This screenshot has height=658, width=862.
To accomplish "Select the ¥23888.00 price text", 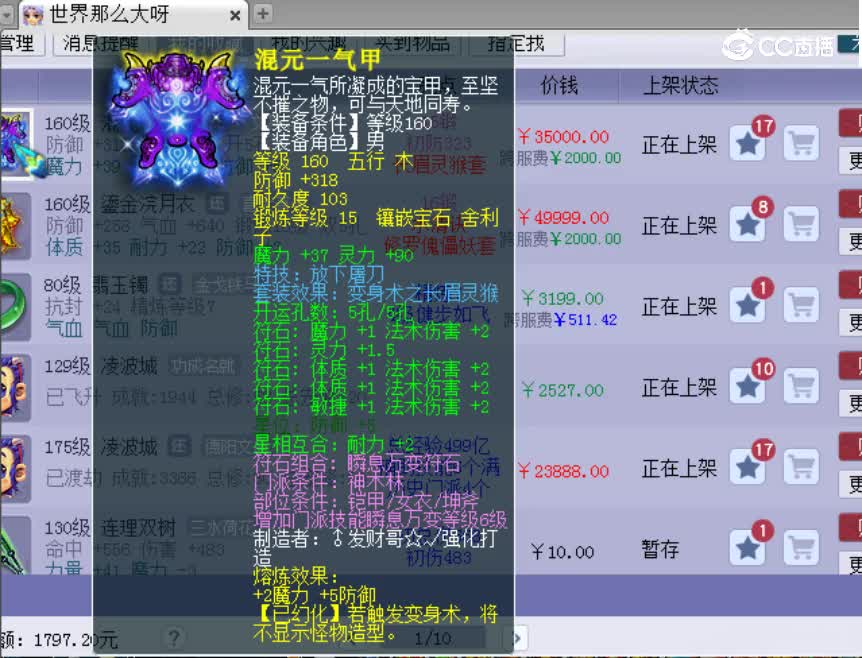I will [563, 471].
